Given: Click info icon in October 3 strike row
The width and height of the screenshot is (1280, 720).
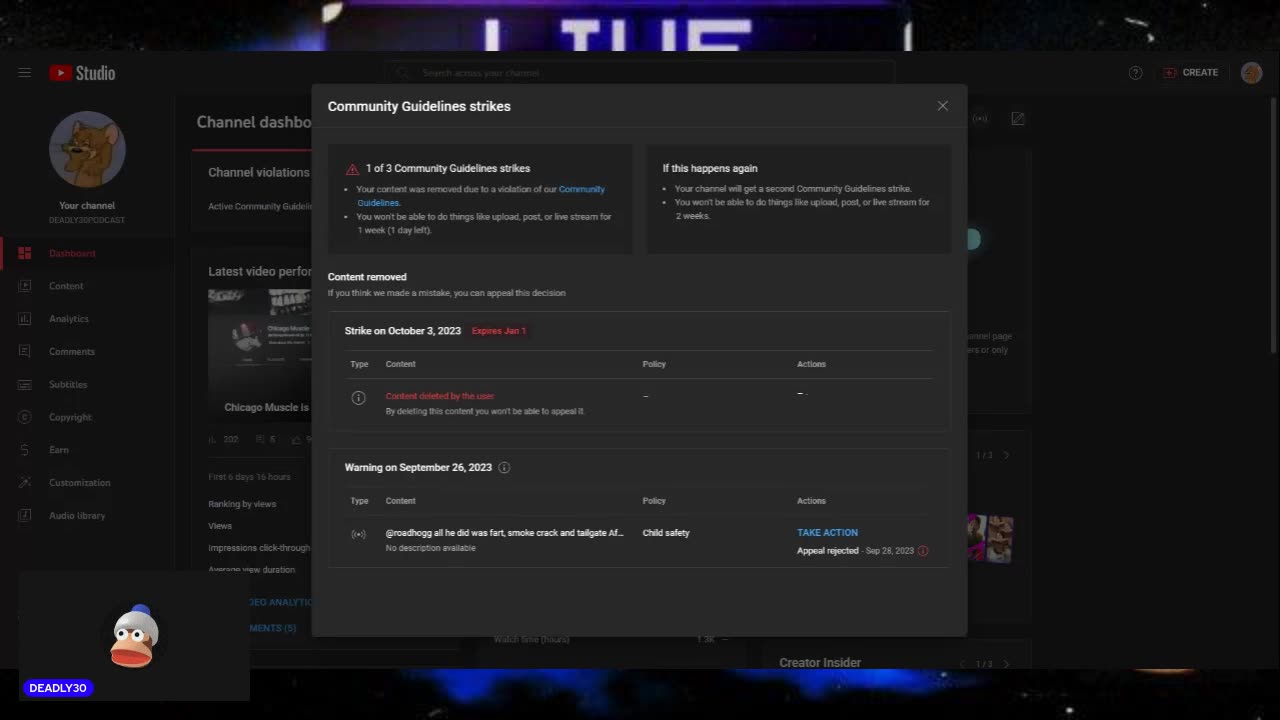Looking at the screenshot, I should [x=358, y=398].
